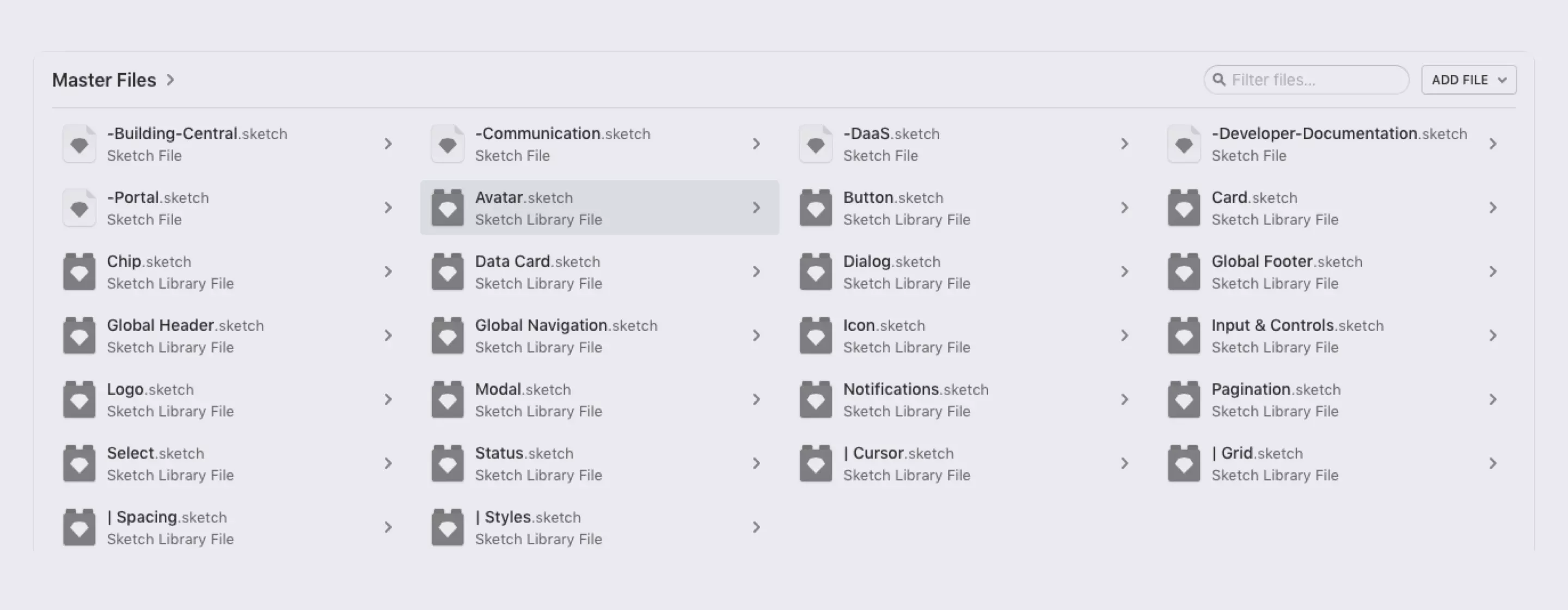Click the Avatar.sketch library file icon

click(448, 208)
